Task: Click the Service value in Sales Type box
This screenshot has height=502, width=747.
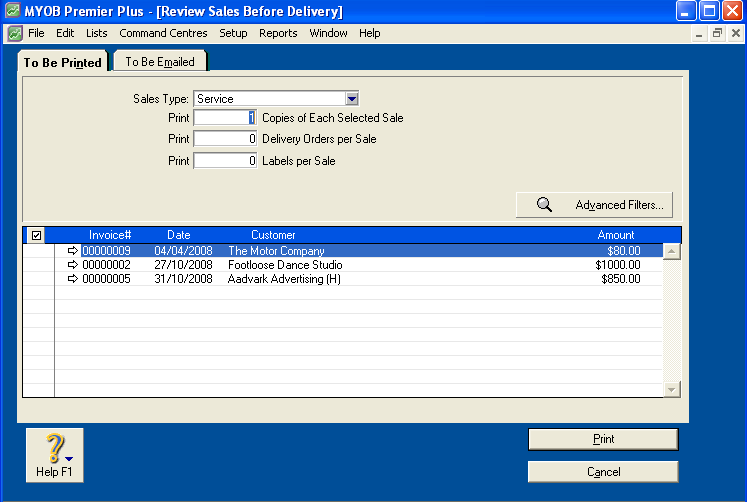Action: pyautogui.click(x=215, y=99)
